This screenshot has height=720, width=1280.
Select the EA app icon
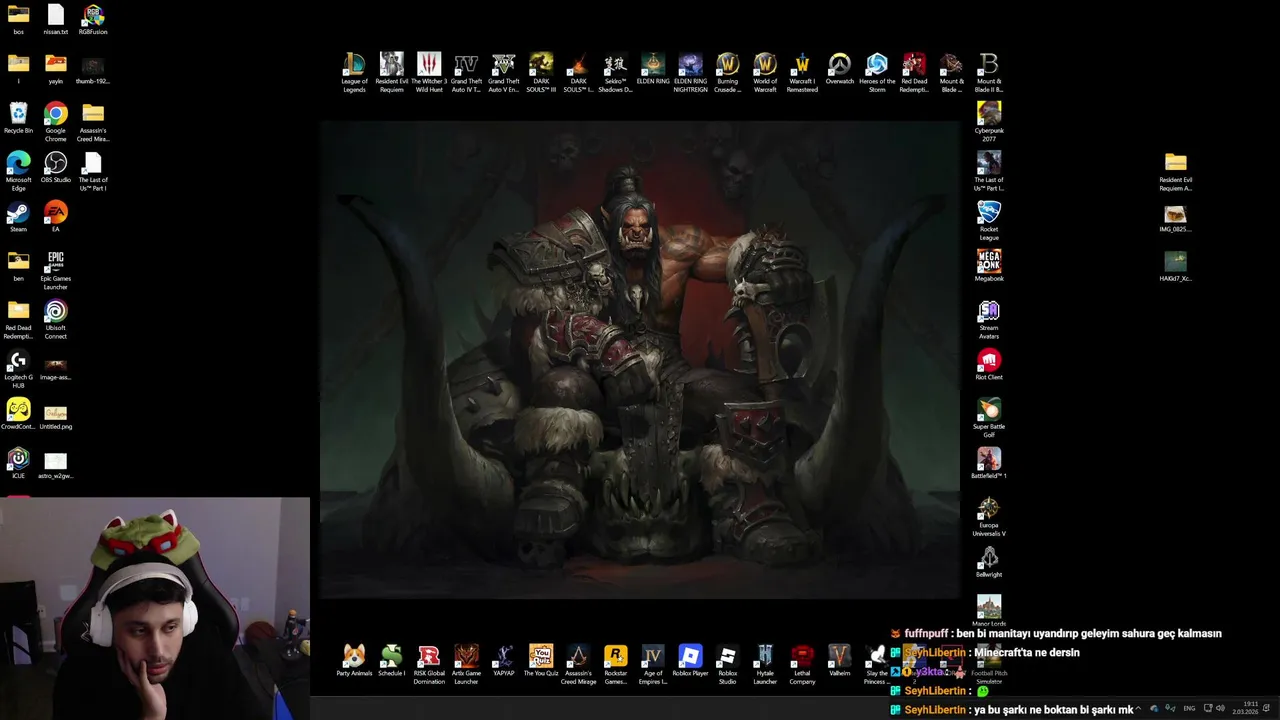pos(56,216)
